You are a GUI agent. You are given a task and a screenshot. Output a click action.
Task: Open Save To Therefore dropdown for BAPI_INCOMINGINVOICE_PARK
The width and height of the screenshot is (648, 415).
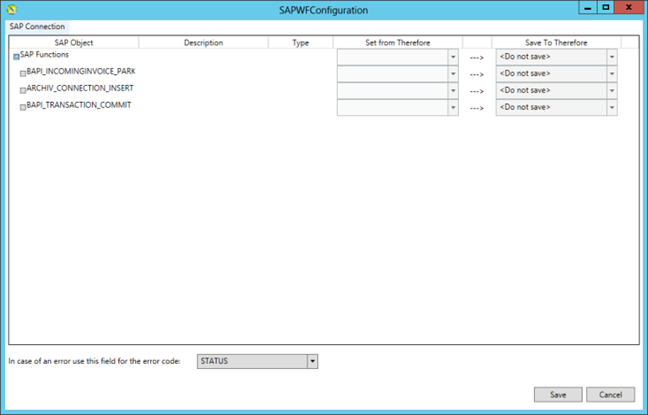(x=611, y=74)
